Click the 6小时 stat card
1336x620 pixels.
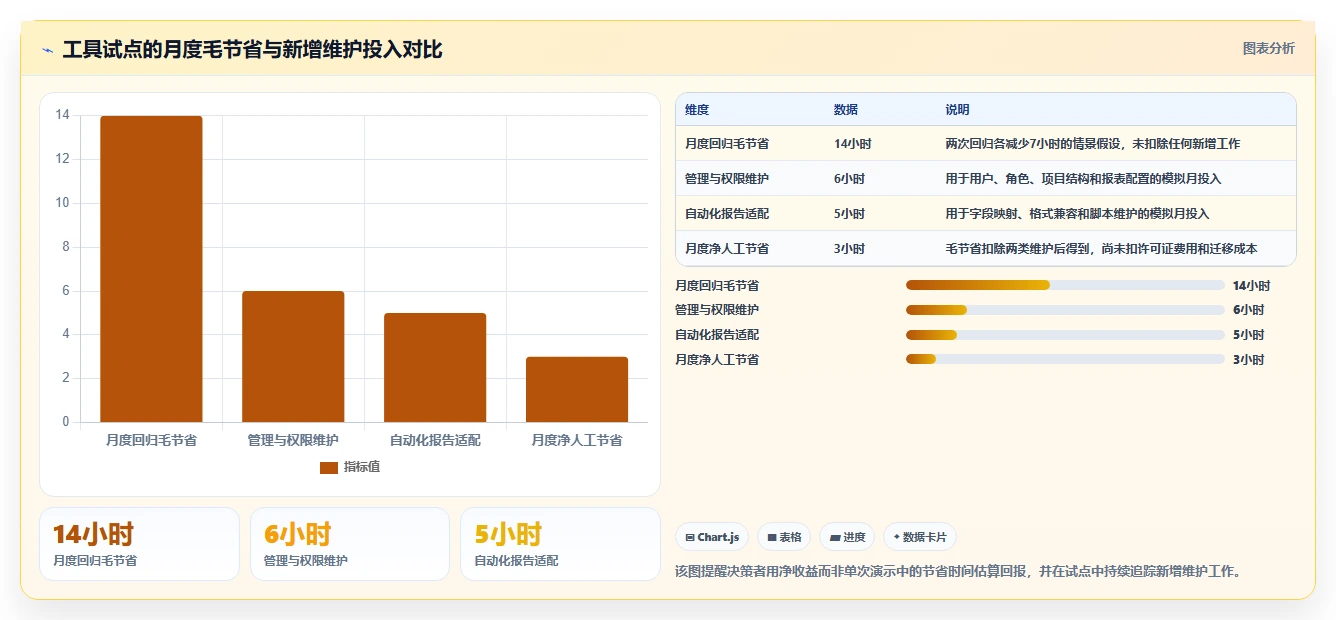[x=350, y=544]
